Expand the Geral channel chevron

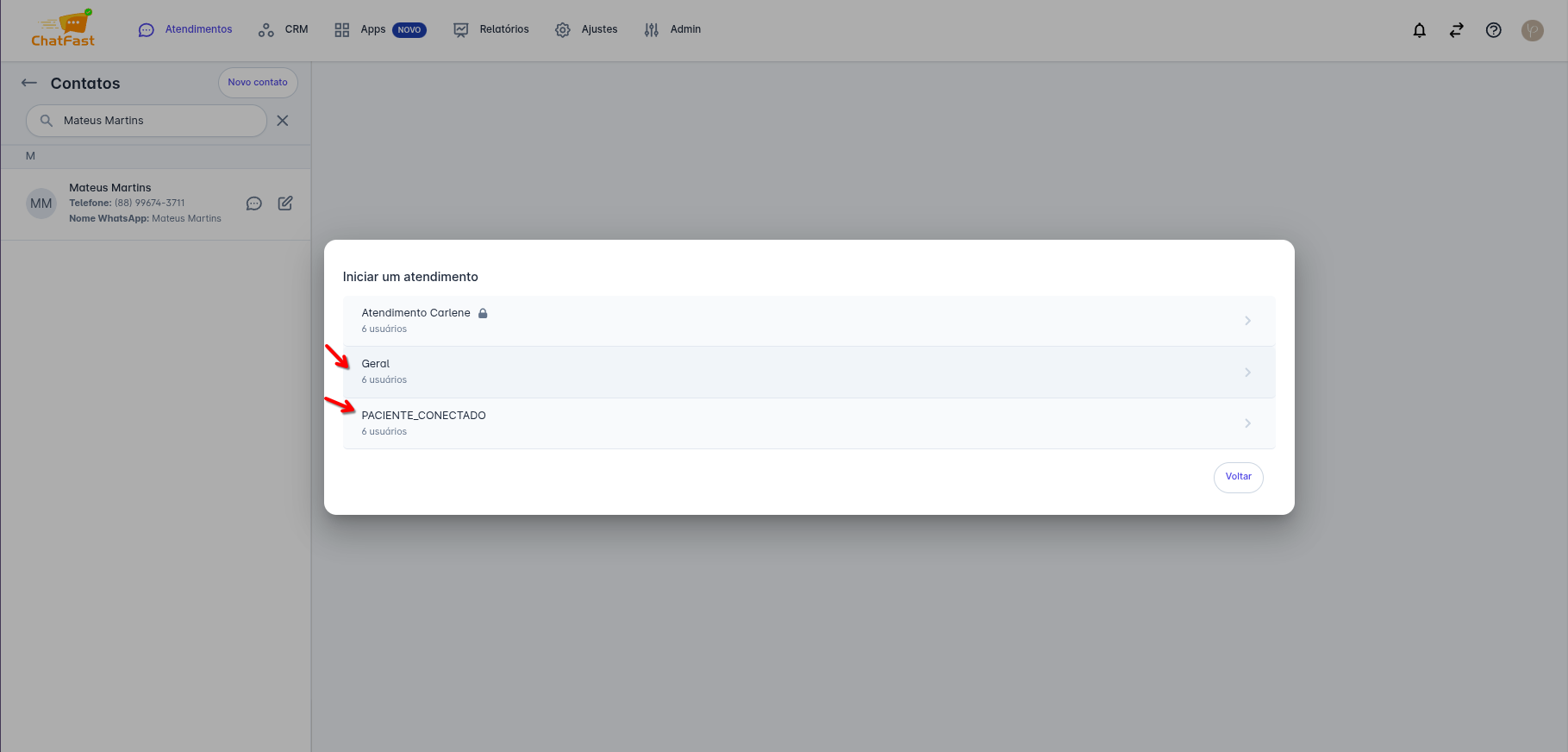pyautogui.click(x=1246, y=373)
